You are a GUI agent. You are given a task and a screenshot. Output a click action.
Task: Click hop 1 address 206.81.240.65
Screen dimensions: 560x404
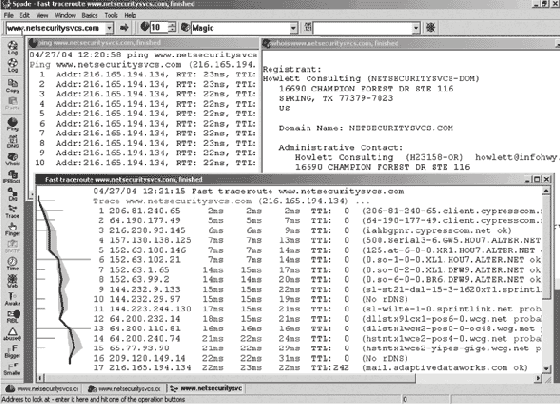145,211
